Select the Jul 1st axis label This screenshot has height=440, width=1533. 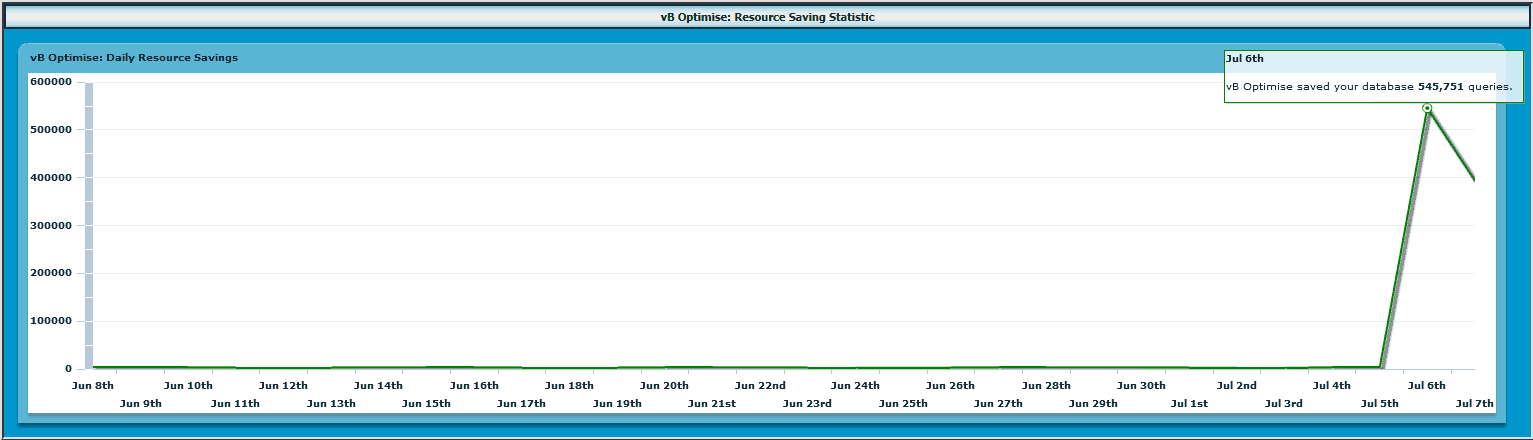[1189, 404]
